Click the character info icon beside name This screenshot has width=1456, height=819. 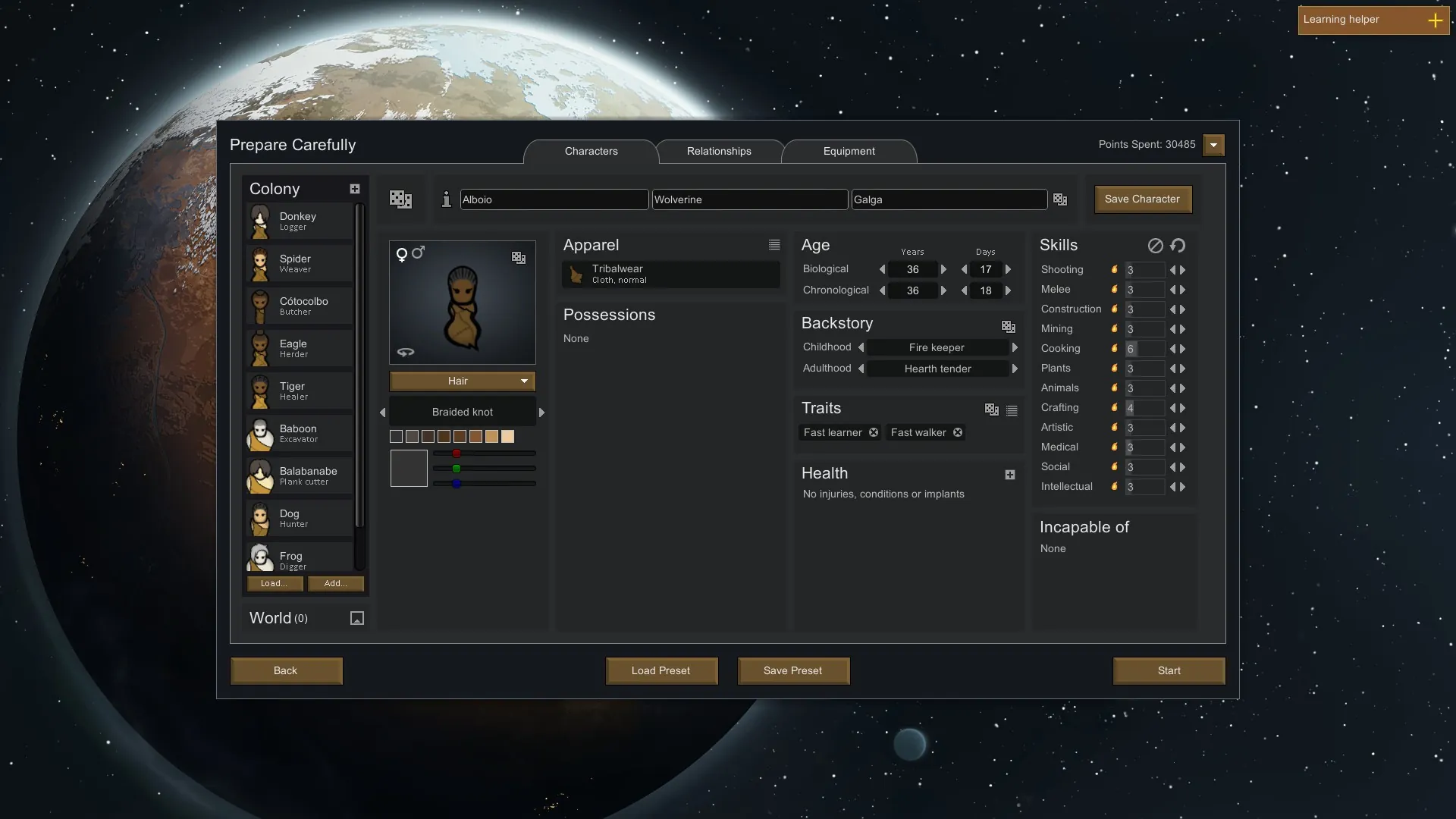(x=447, y=199)
